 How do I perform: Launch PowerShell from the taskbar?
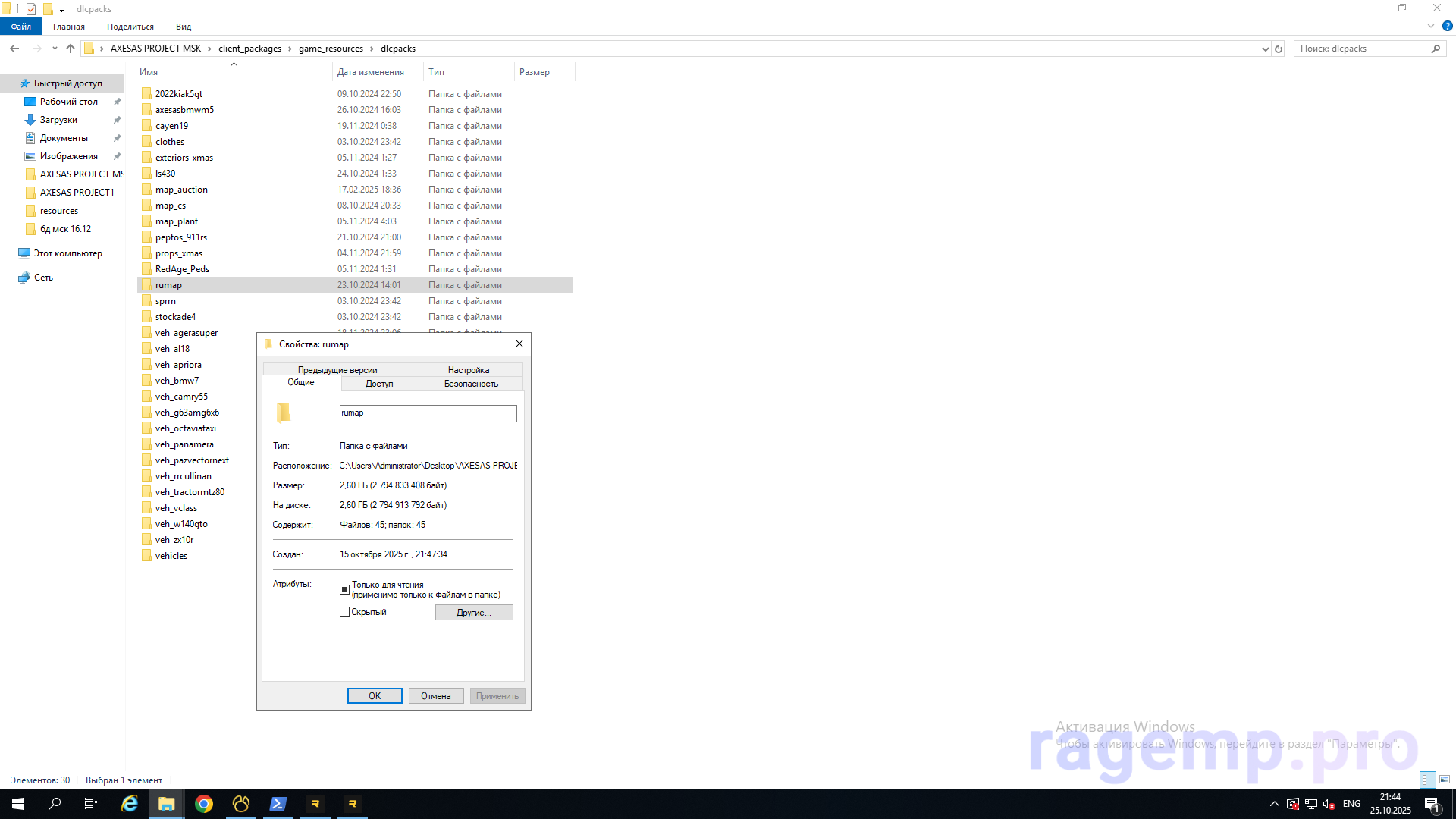click(278, 804)
